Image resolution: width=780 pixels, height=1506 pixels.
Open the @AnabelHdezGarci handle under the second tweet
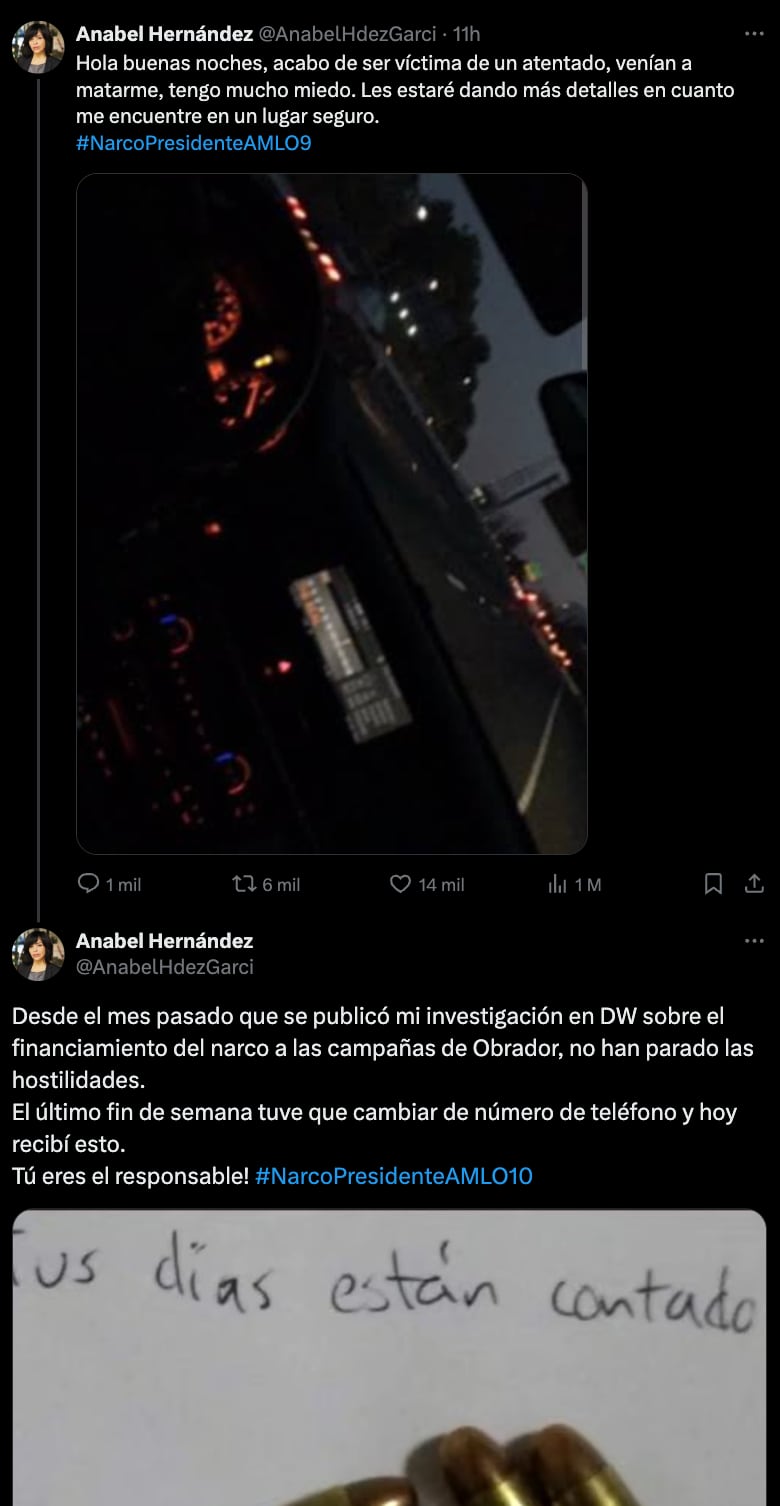pyautogui.click(x=165, y=967)
